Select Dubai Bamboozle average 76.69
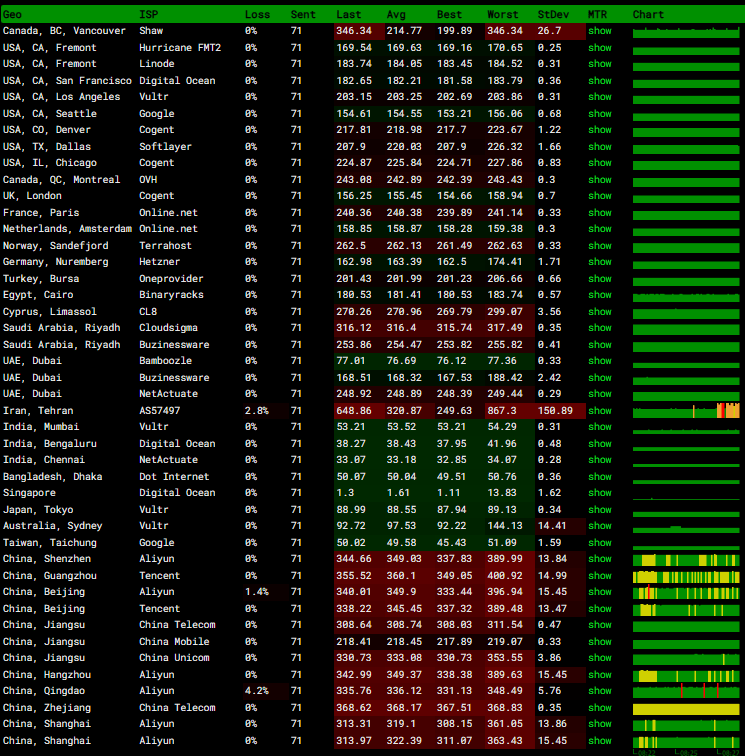 click(401, 361)
